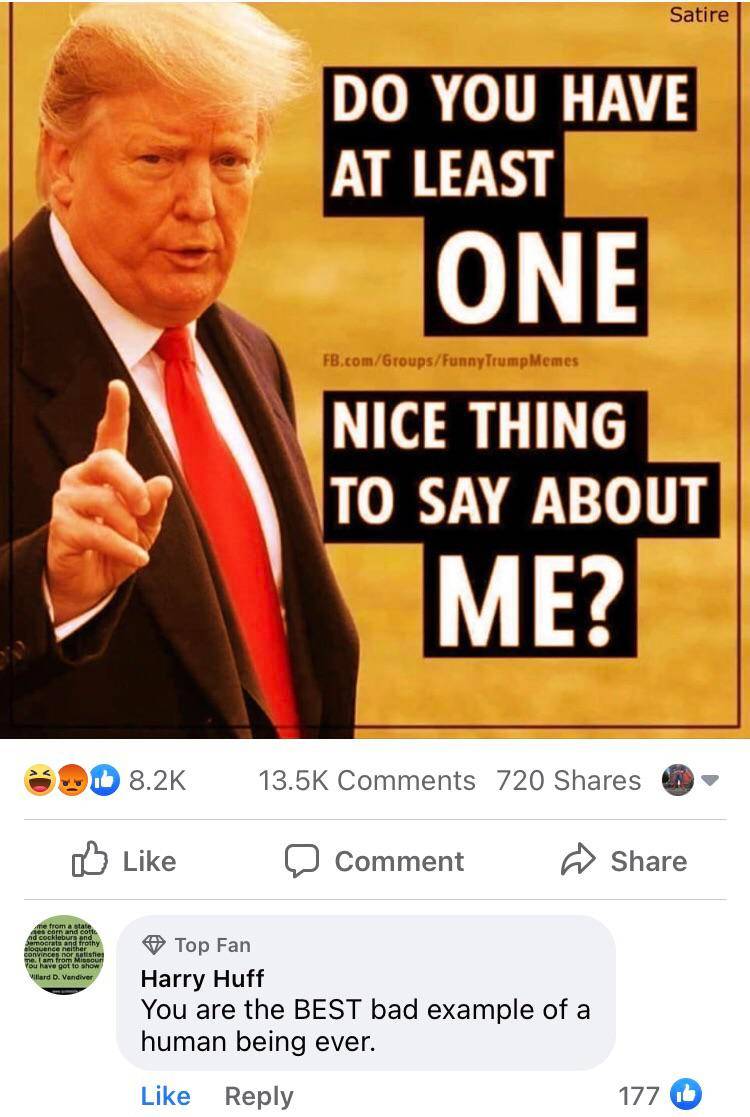750x1117 pixels.
Task: Show the 8.2K reactions count
Action: pos(157,781)
